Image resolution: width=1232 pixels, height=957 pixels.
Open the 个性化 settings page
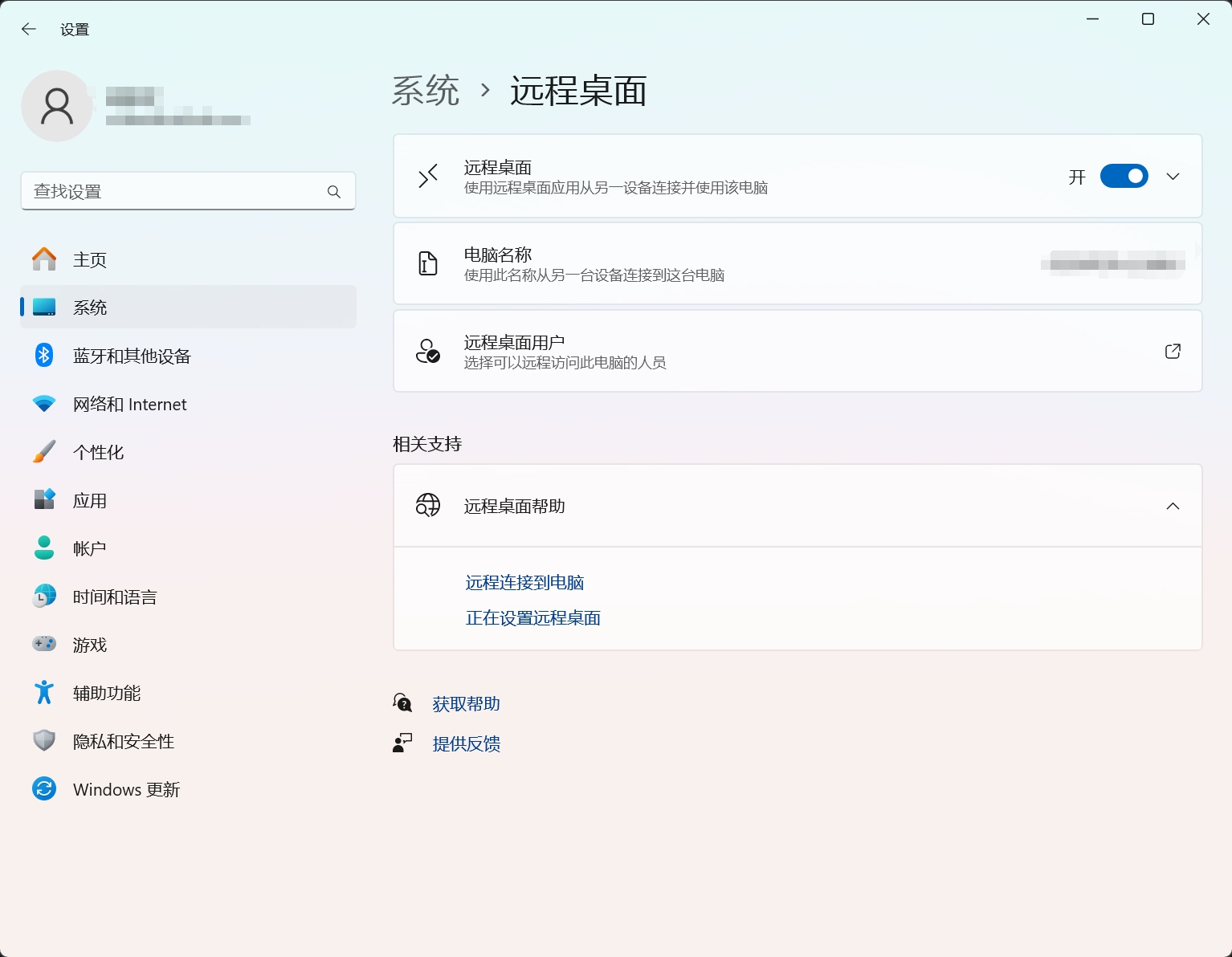pyautogui.click(x=98, y=453)
